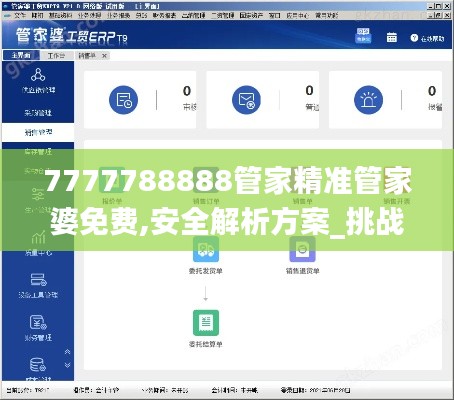Click the 管家婆 工贸ERP T9 logo
This screenshot has width=454, height=400.
point(71,36)
